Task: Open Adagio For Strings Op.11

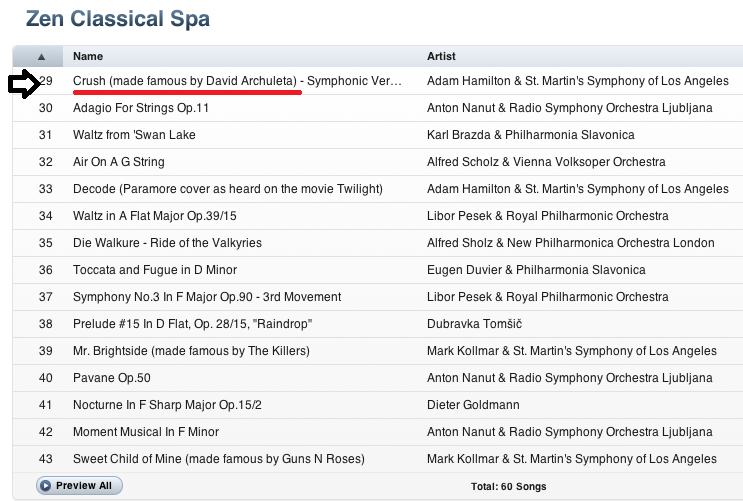Action: pyautogui.click(x=141, y=108)
